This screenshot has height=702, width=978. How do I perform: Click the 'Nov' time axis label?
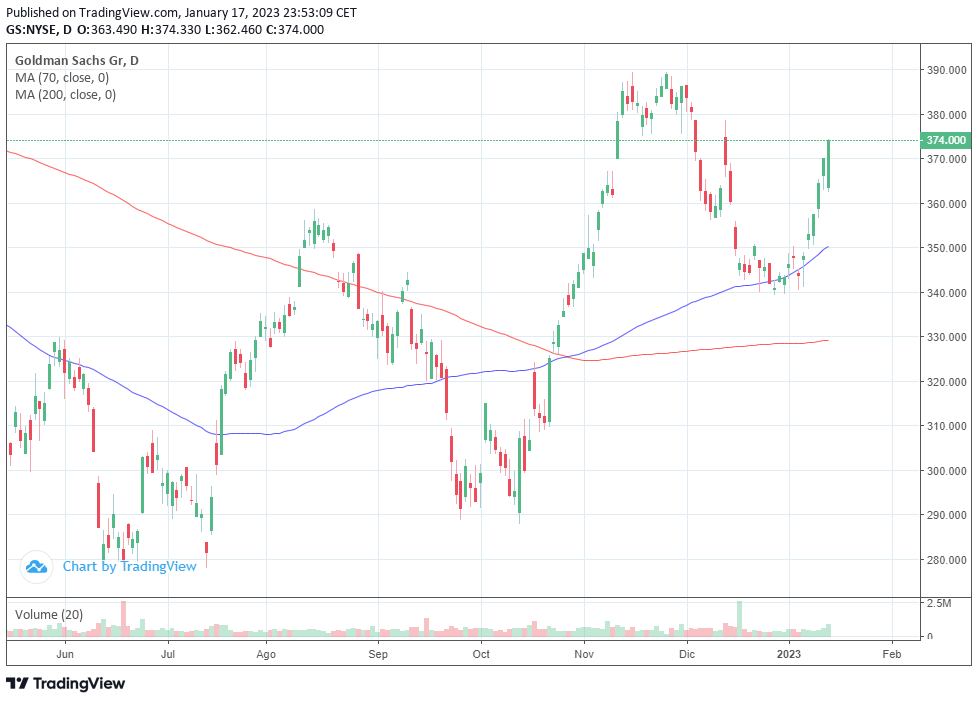coord(584,654)
